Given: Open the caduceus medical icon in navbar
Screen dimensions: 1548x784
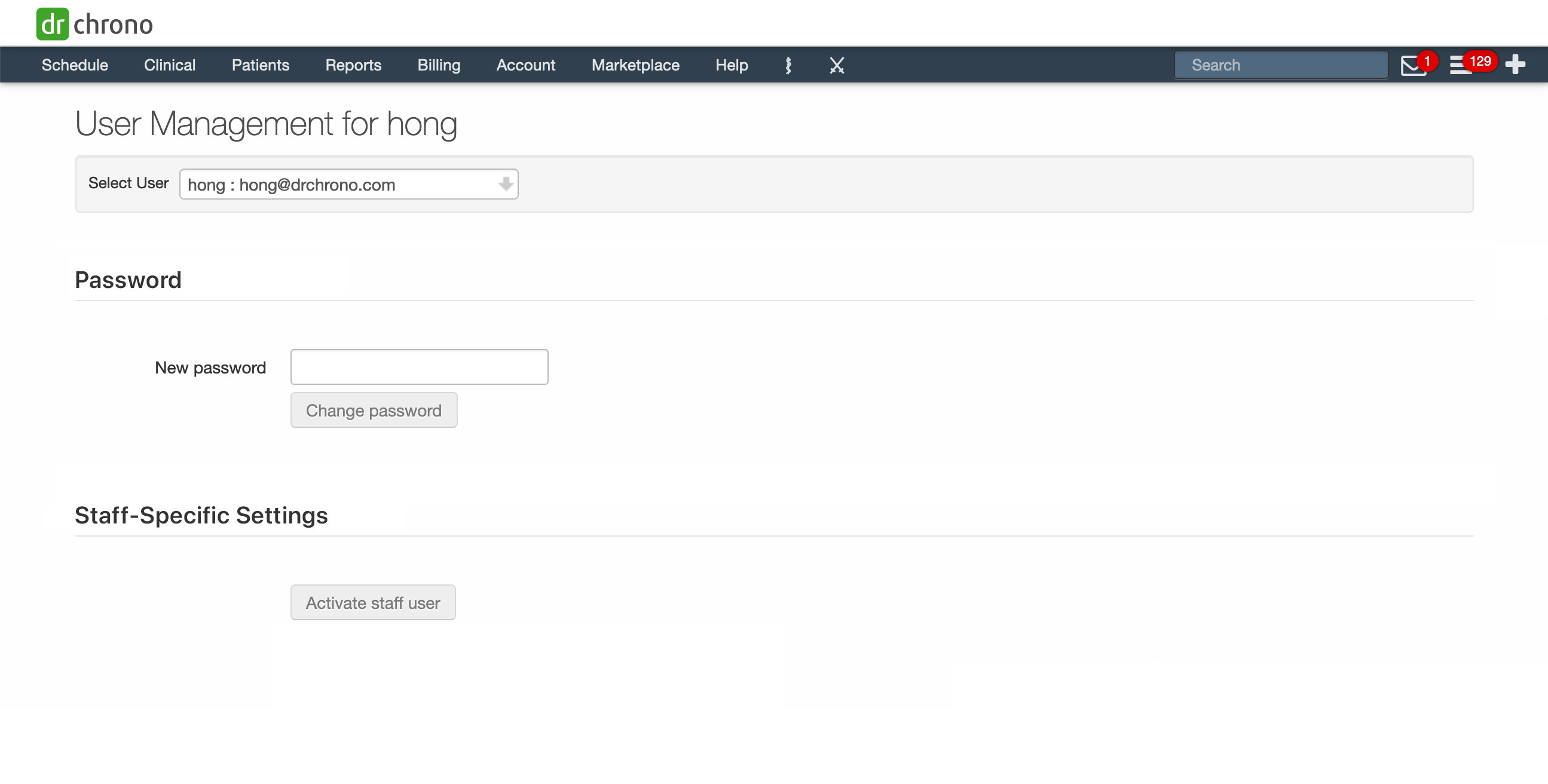Looking at the screenshot, I should (x=788, y=65).
